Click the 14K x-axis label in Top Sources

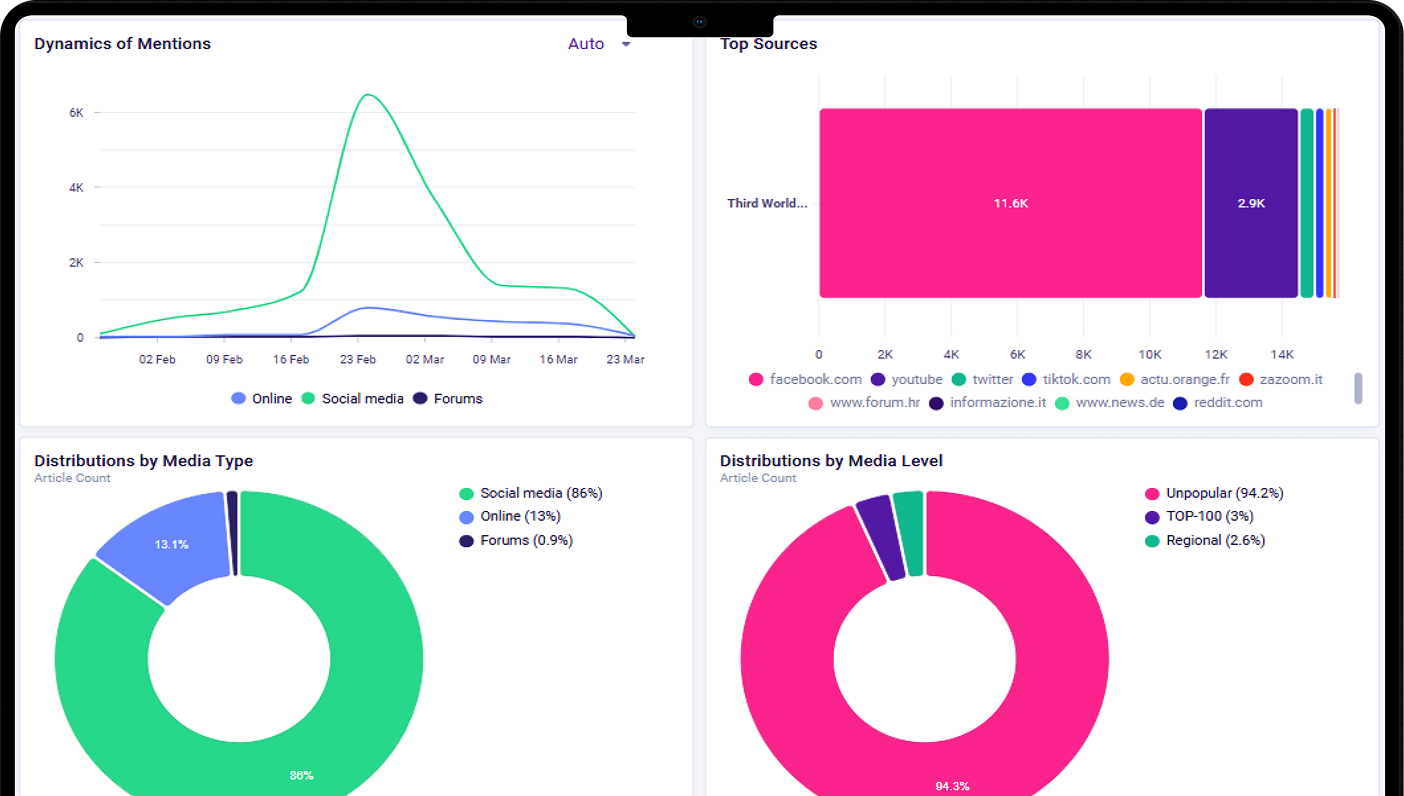click(1282, 354)
